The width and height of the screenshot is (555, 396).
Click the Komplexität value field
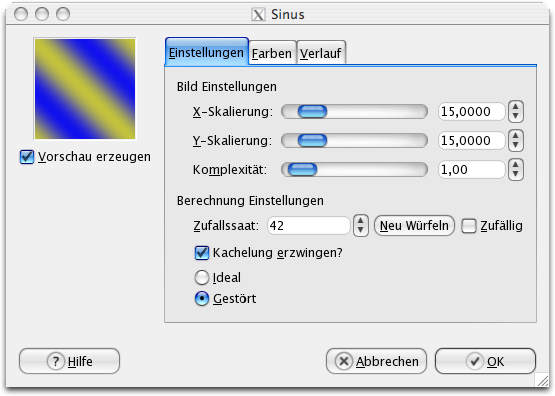[x=471, y=170]
